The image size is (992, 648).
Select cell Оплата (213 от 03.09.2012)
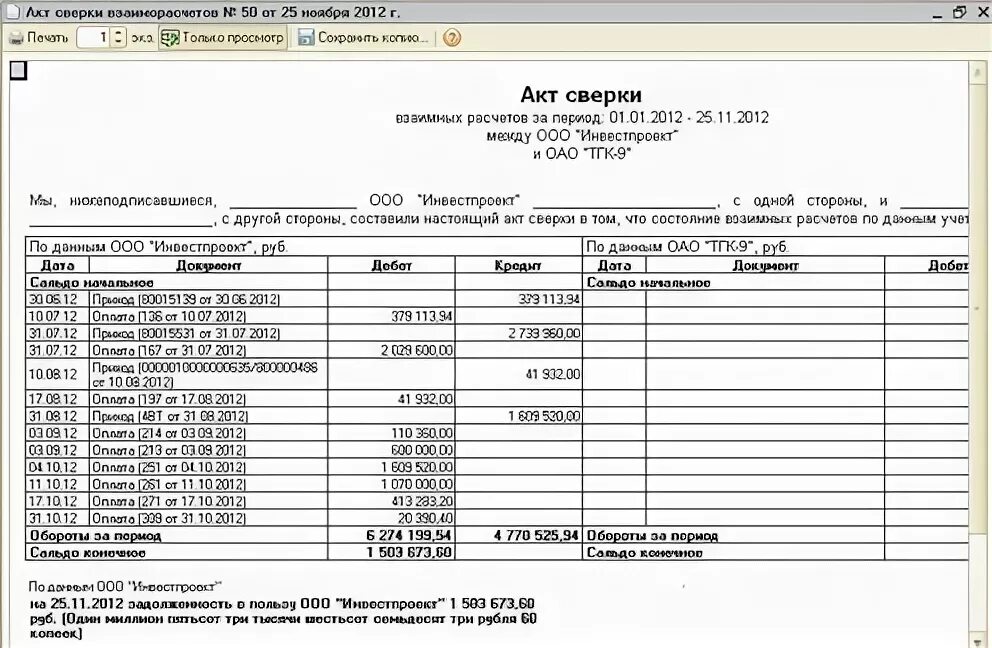point(209,450)
